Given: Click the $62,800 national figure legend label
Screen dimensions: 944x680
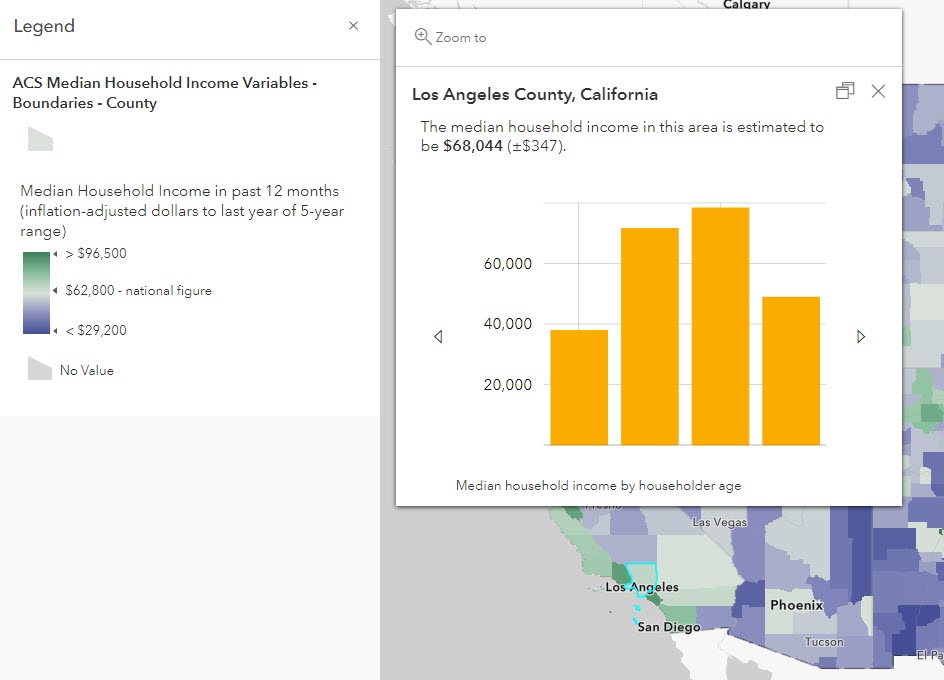Looking at the screenshot, I should [x=138, y=291].
